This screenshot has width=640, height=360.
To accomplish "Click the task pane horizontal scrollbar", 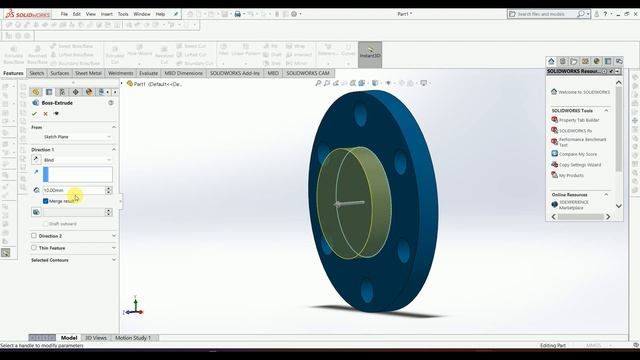I will [581, 217].
